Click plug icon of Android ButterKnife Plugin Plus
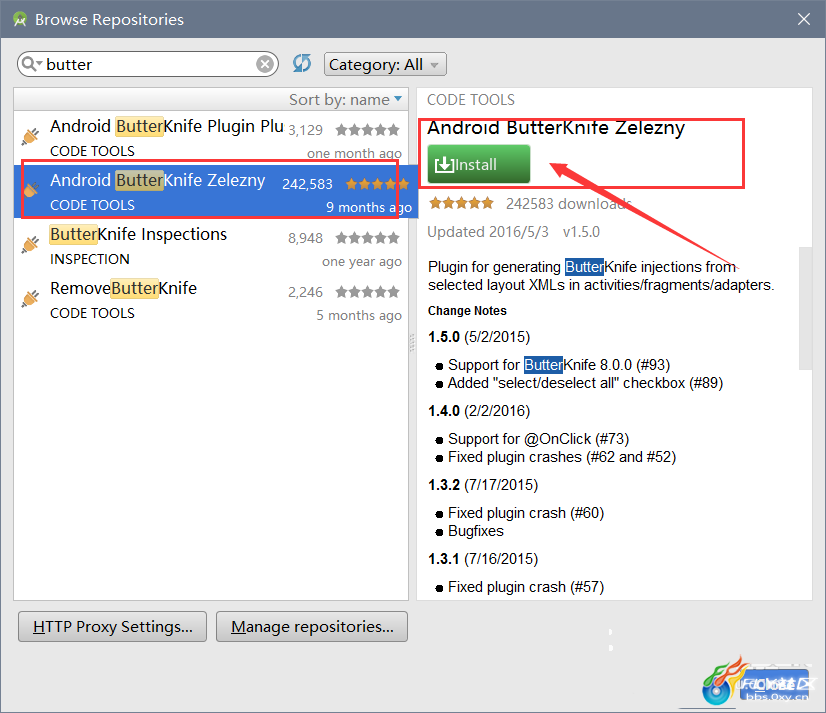 pos(31,136)
